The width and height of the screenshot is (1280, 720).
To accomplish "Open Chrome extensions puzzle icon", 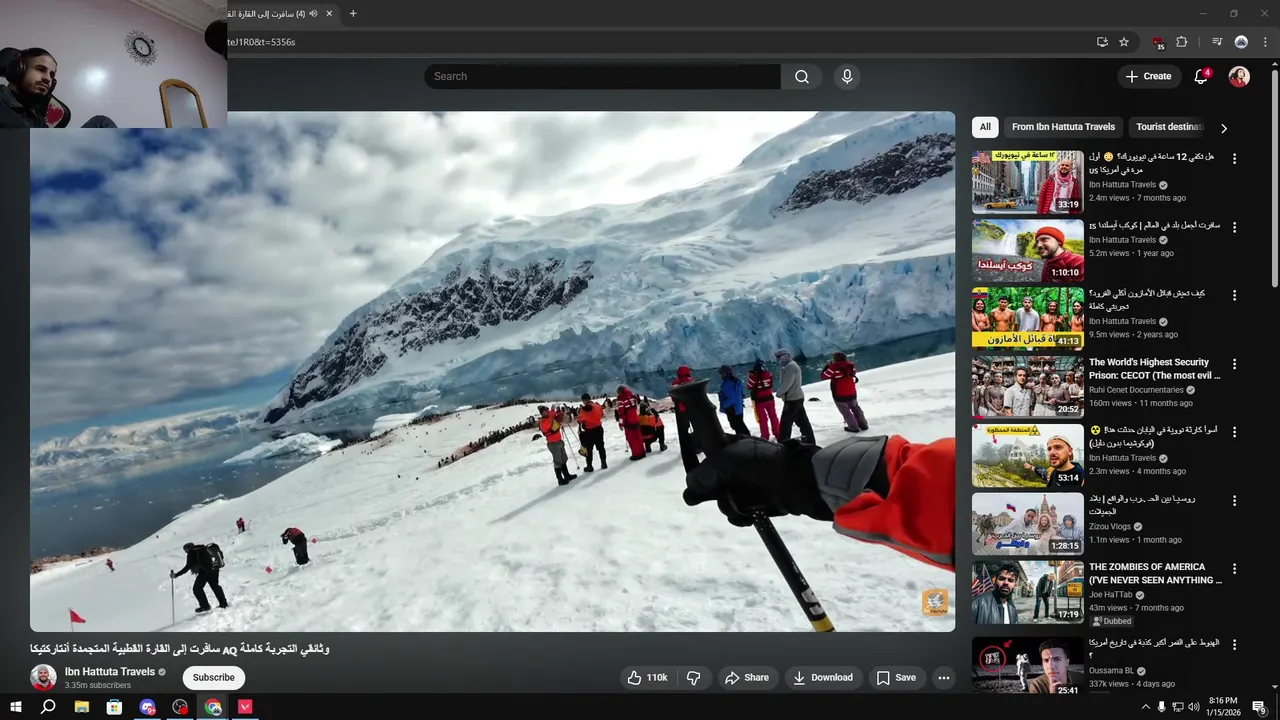I will (x=1182, y=42).
